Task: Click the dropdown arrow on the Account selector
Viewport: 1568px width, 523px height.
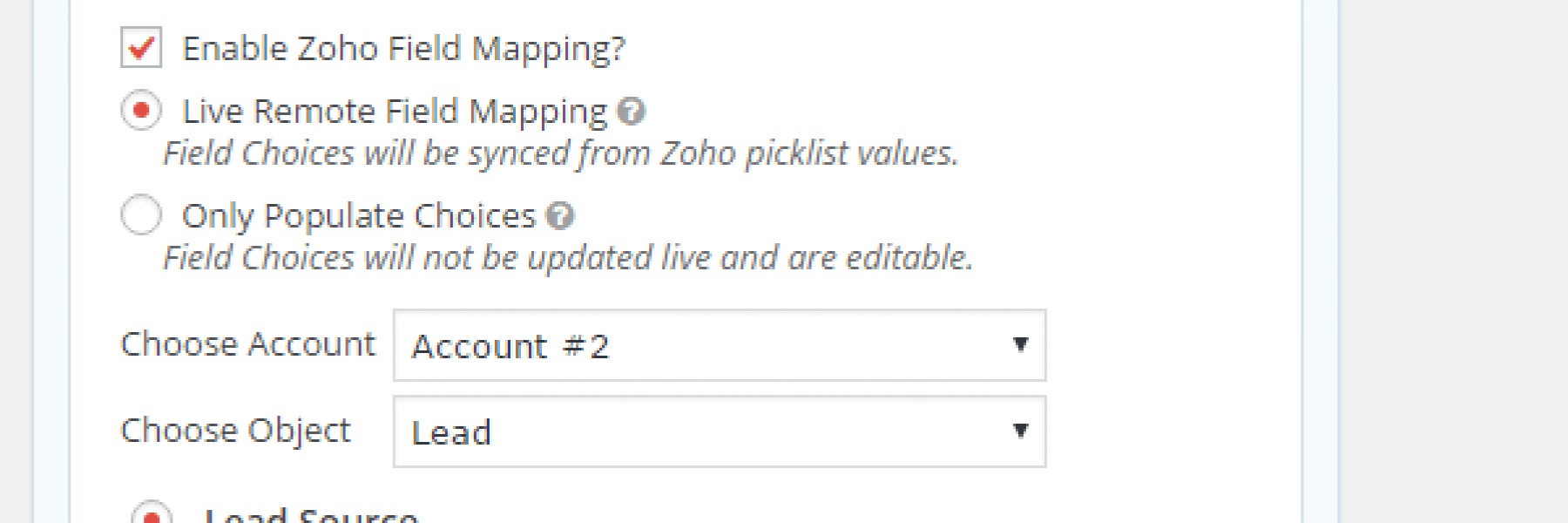Action: point(1022,346)
